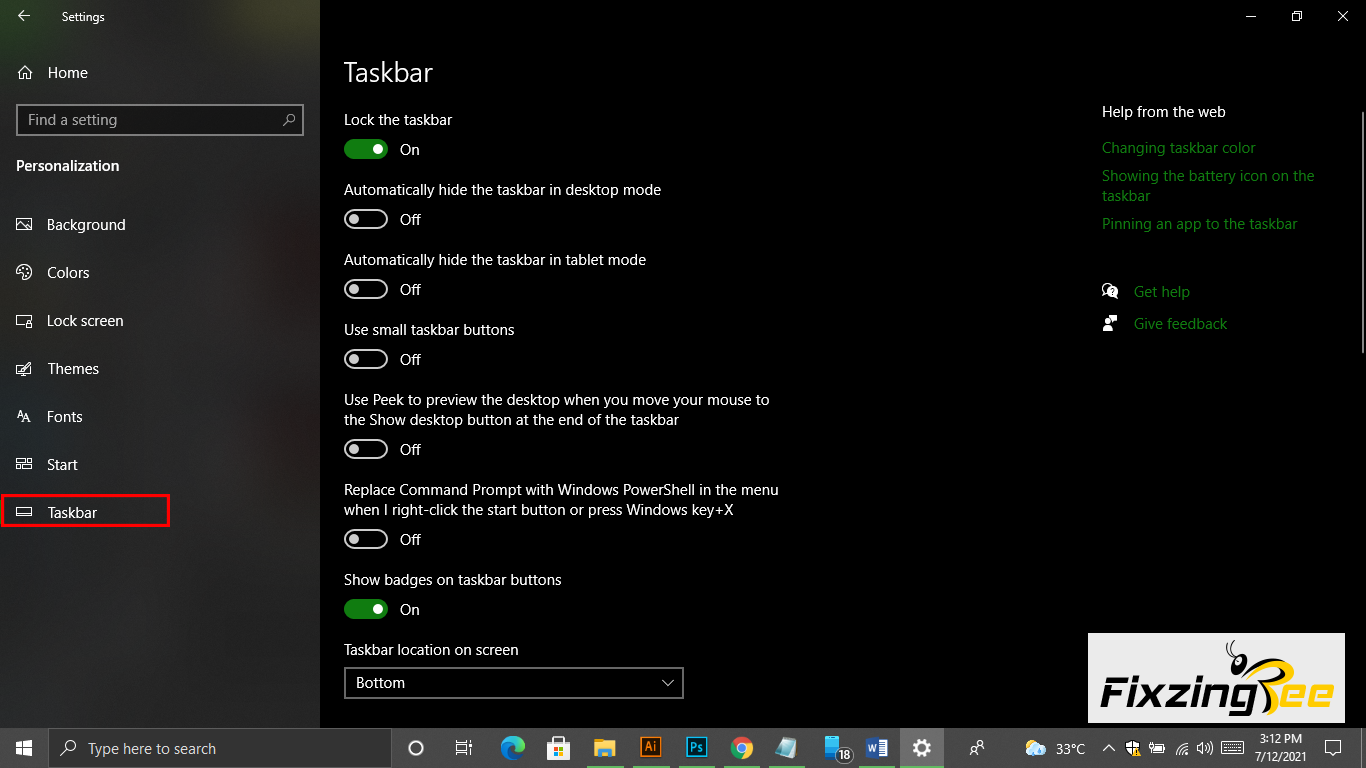The height and width of the screenshot is (768, 1366).
Task: Select Colors in Personalization sidebar
Action: coord(68,273)
